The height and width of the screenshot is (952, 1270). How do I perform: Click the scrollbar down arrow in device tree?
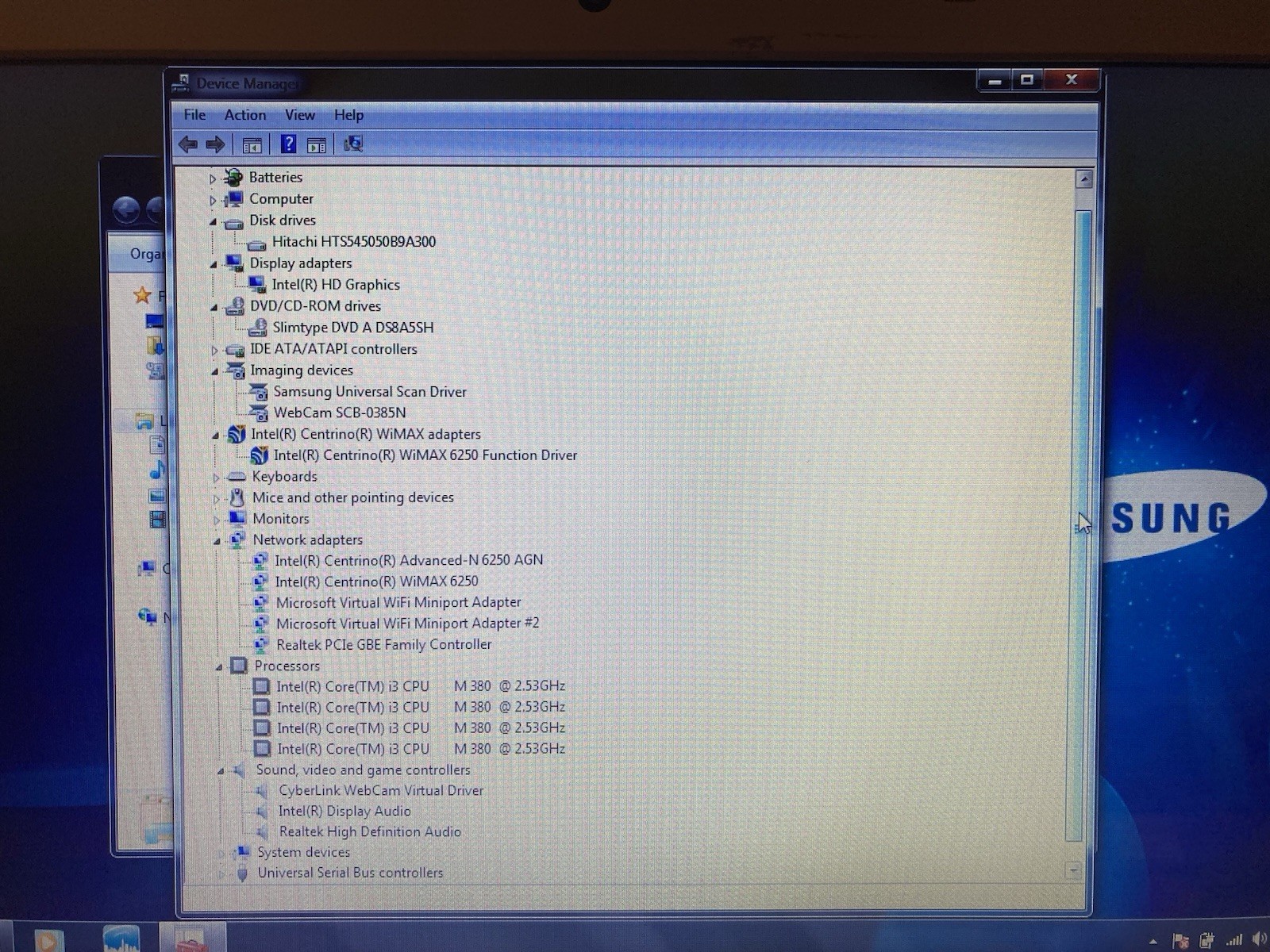pos(1073,871)
